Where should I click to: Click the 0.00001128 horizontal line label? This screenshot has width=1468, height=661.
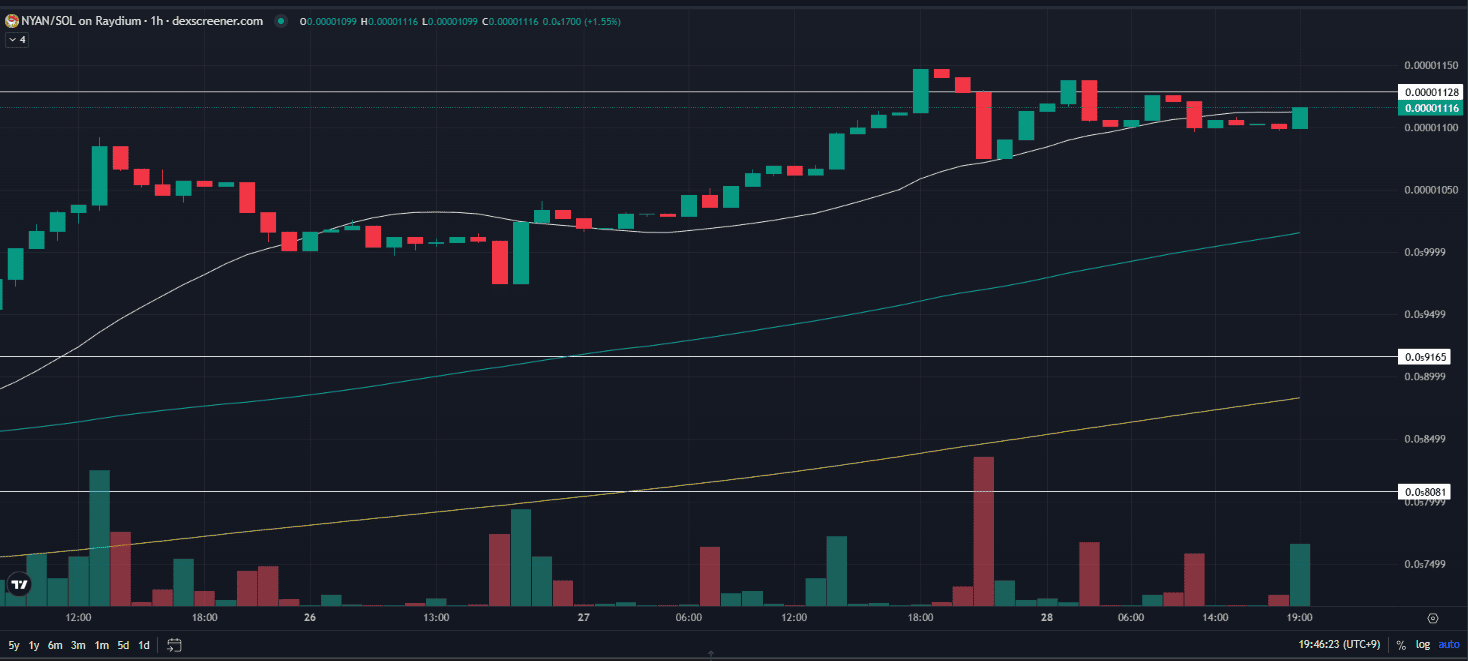click(x=1432, y=92)
